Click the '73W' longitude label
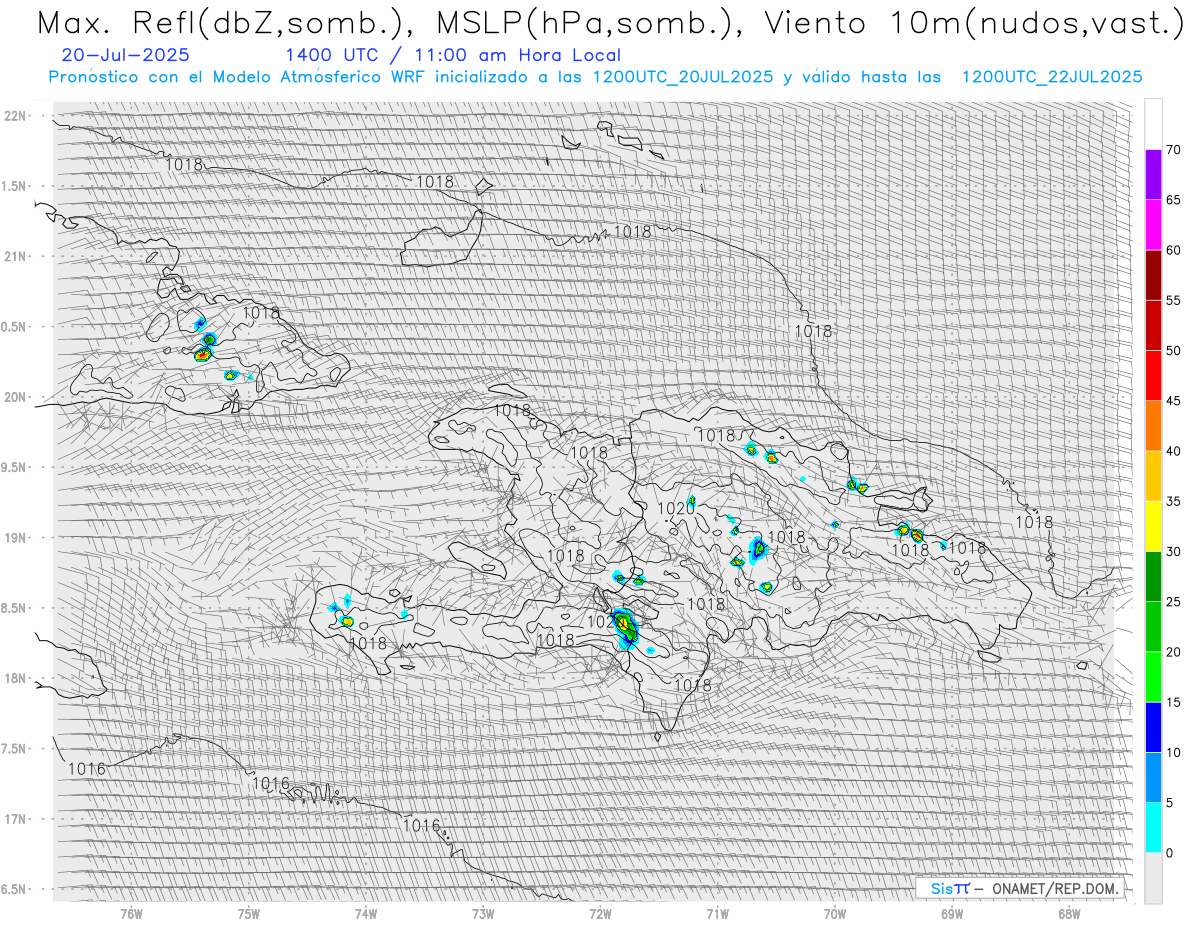1200x927 pixels. [483, 913]
